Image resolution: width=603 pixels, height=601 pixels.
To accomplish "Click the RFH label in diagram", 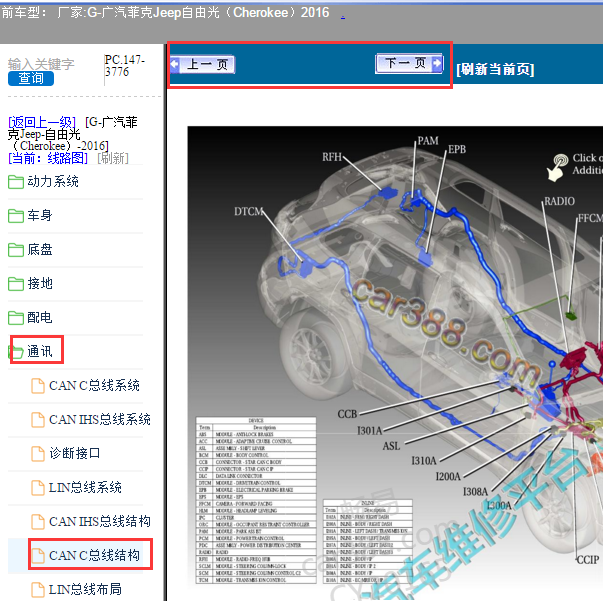I will [x=332, y=157].
